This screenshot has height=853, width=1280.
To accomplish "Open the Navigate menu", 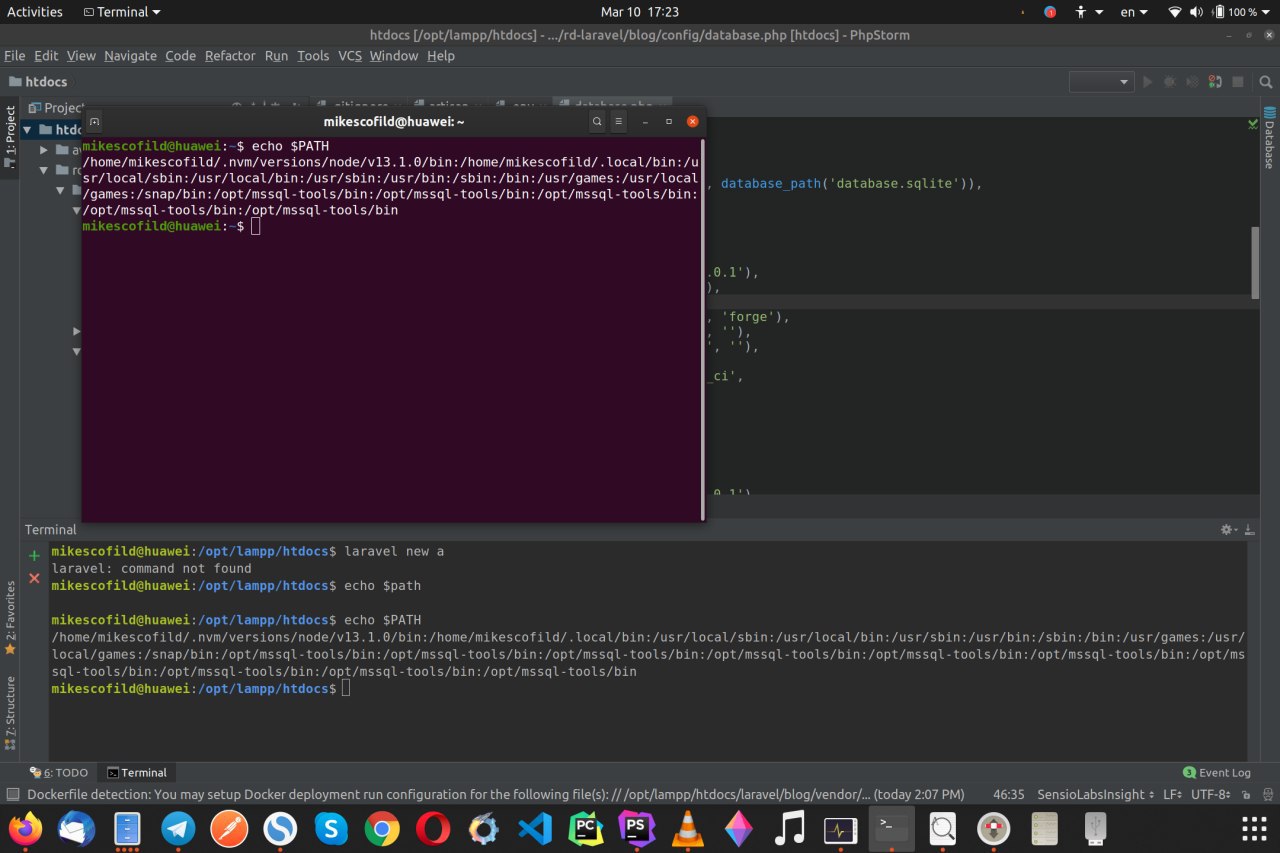I will click(x=130, y=56).
